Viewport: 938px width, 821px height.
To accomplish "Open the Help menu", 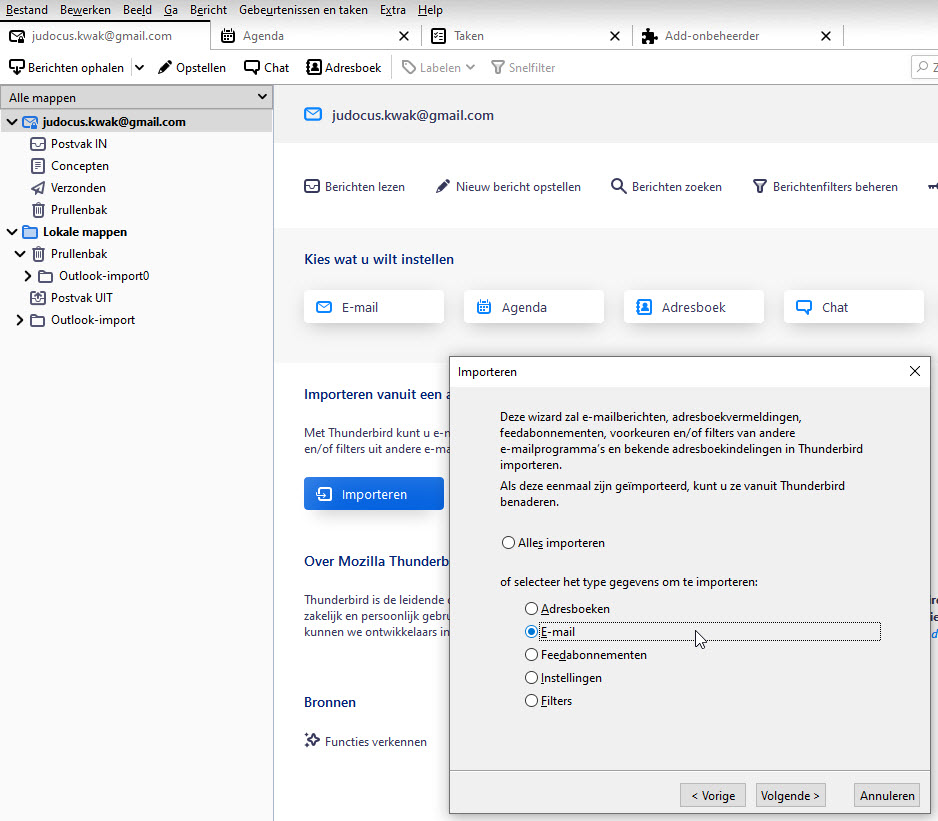I will tap(430, 10).
